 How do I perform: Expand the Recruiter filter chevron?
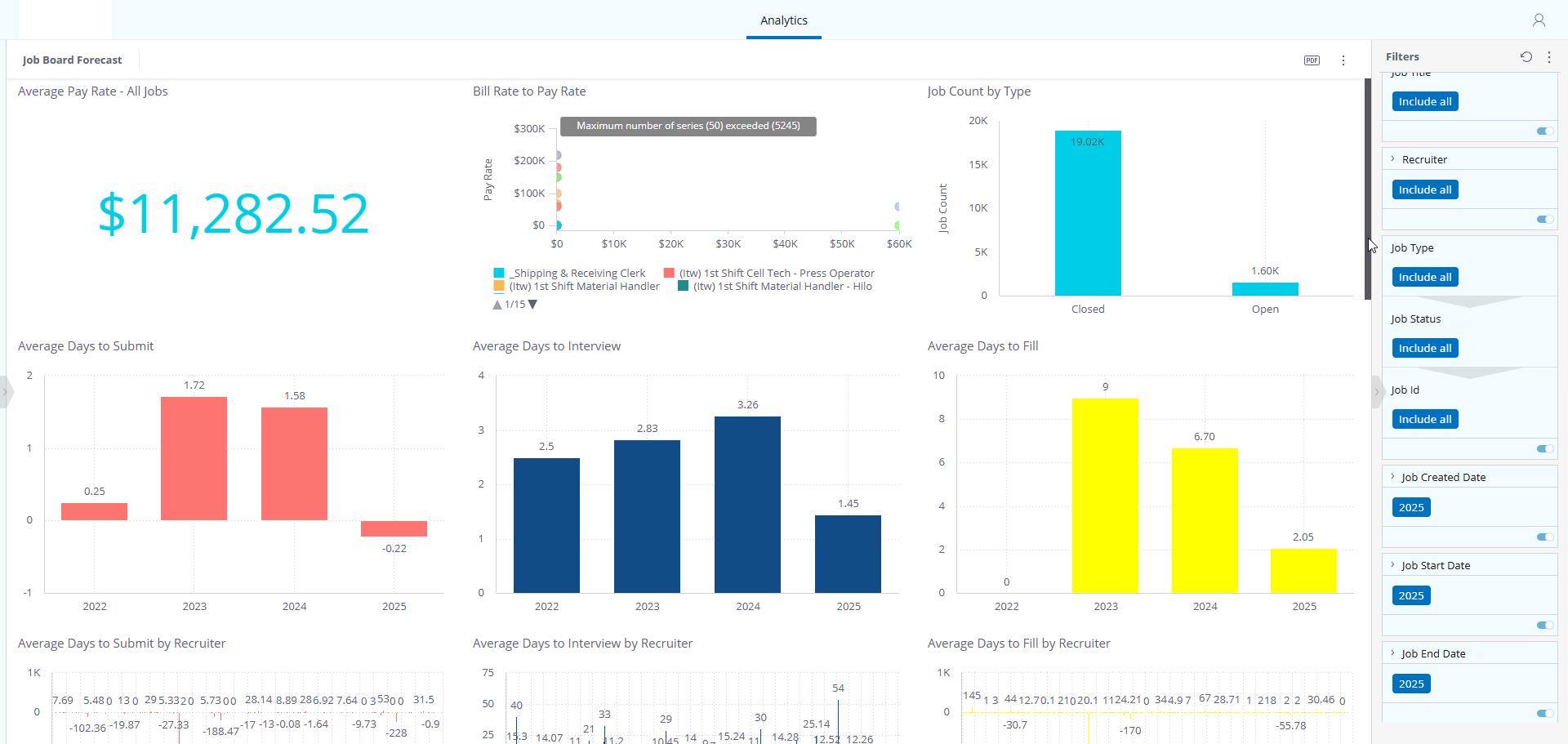click(x=1393, y=159)
